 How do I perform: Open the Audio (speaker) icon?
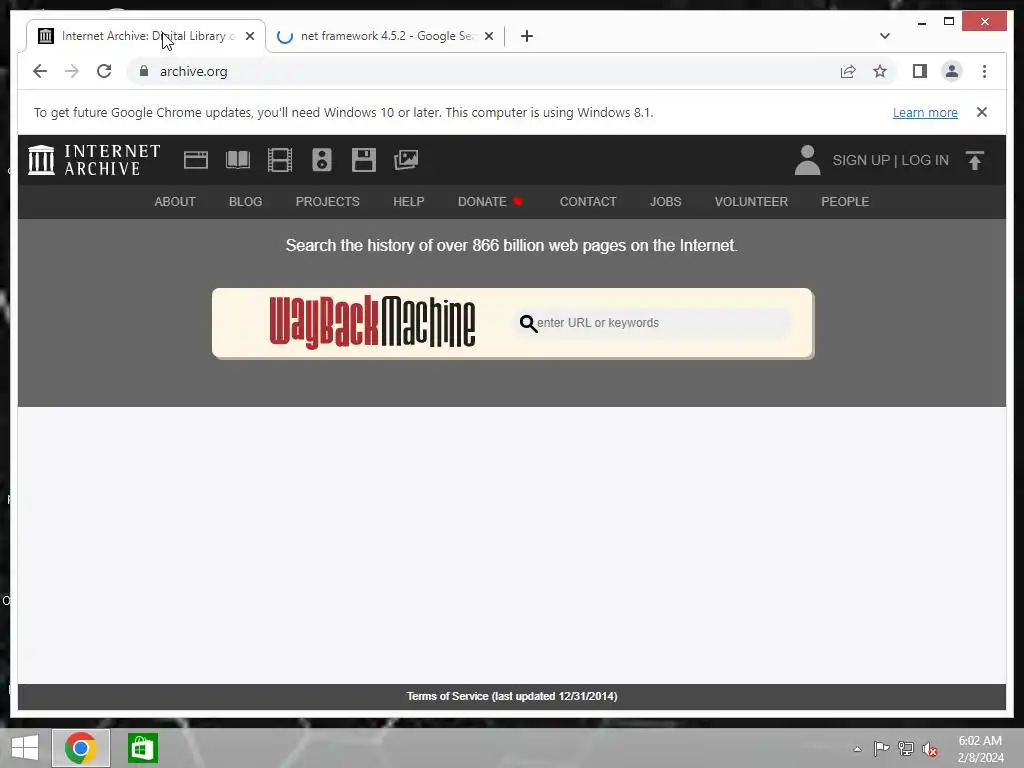(322, 160)
